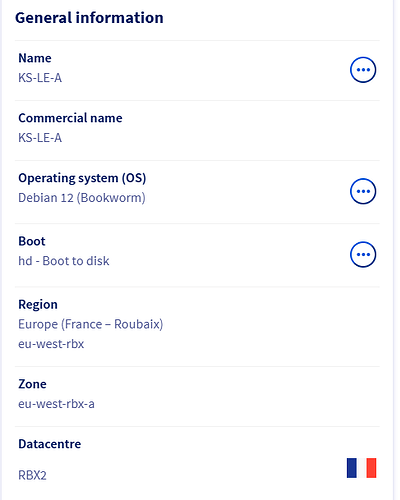The height and width of the screenshot is (500, 400).
Task: Click the Name field label
Action: 35,58
